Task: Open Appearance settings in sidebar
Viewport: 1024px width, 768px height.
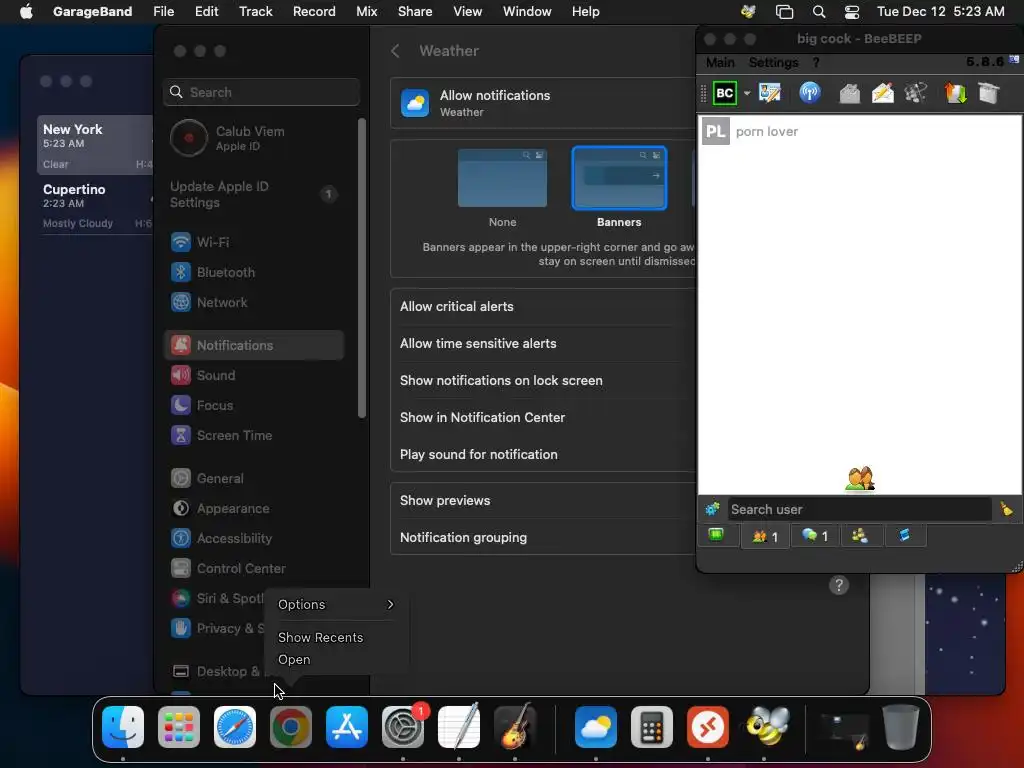Action: [x=255, y=509]
